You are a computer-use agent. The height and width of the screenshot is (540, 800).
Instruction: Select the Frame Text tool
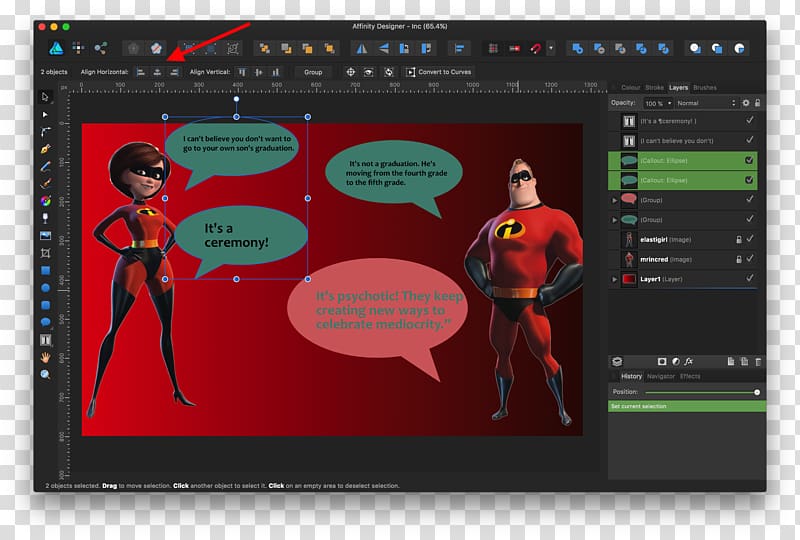point(45,340)
